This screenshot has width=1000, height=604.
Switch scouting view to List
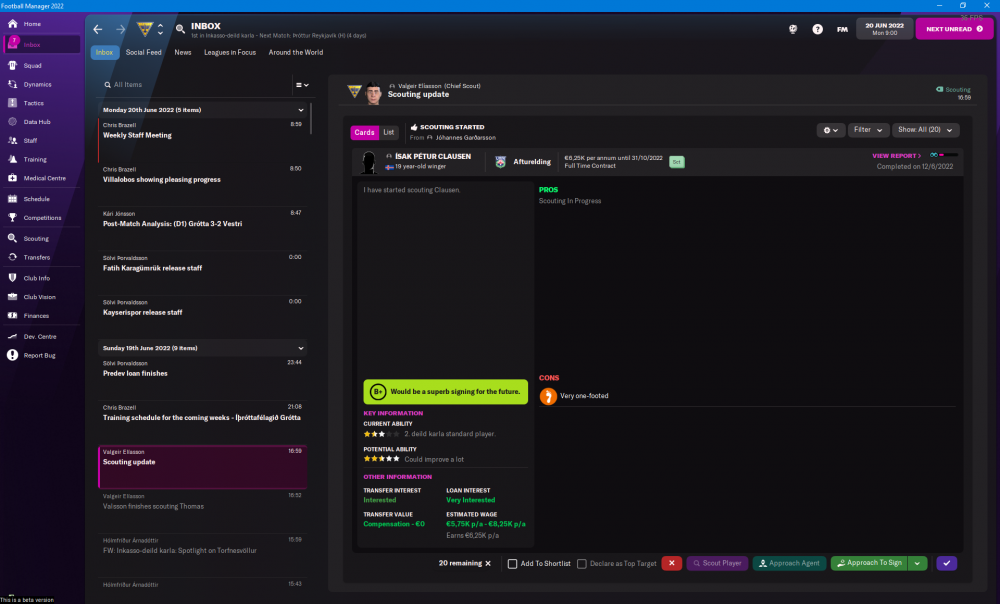point(389,132)
